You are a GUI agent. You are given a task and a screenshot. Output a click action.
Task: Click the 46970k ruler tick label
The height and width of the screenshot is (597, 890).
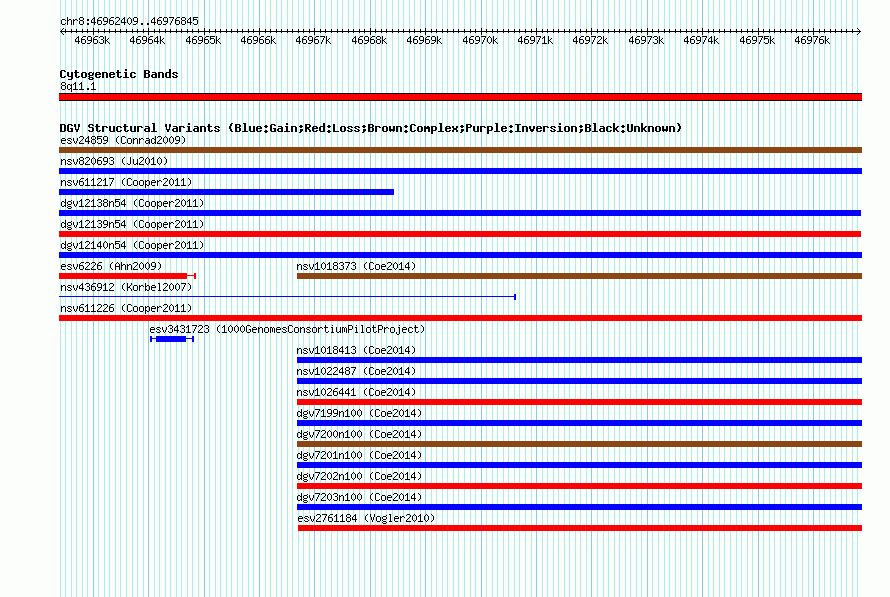[x=480, y=40]
